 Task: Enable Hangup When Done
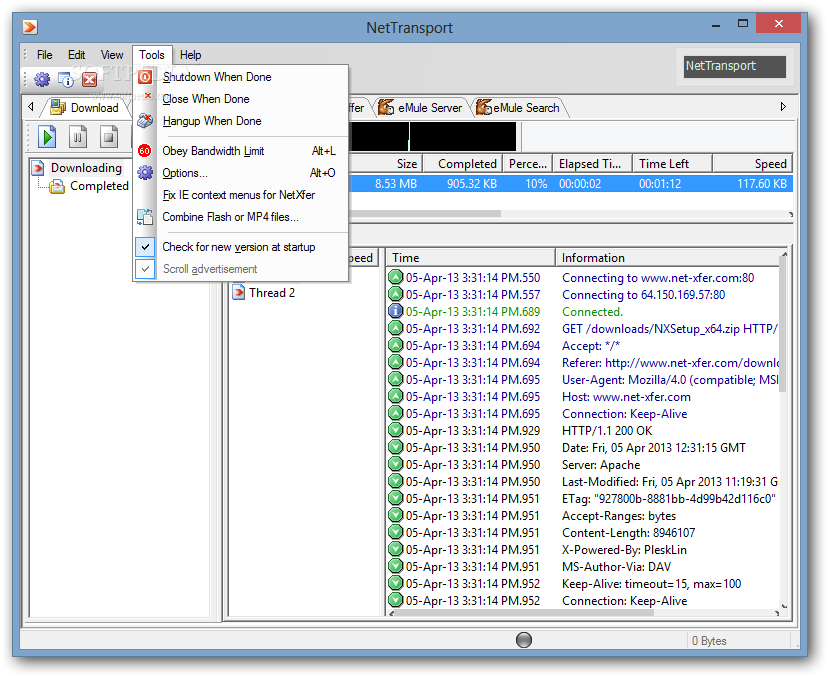pyautogui.click(x=240, y=121)
